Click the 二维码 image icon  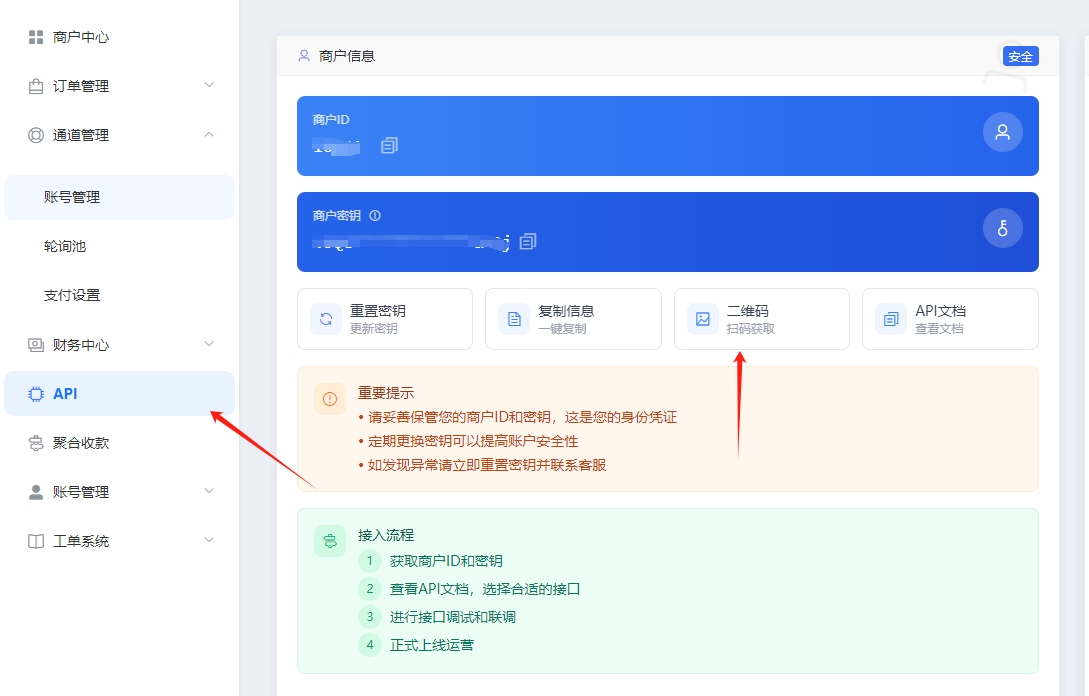[x=703, y=319]
